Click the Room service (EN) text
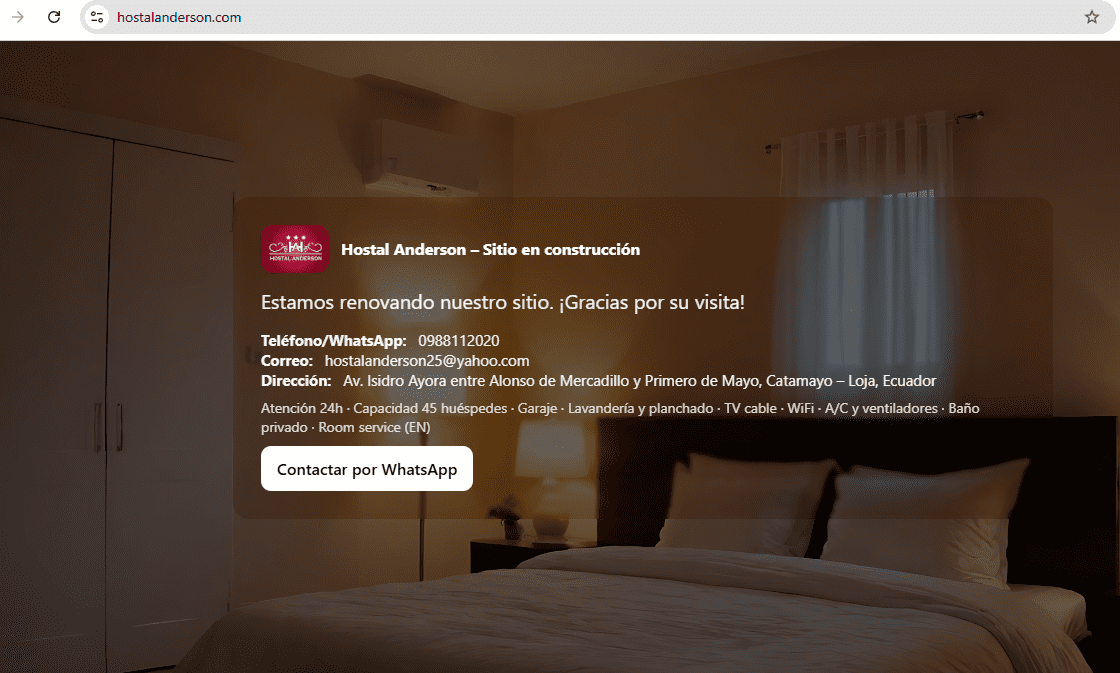This screenshot has height=673, width=1120. point(374,427)
